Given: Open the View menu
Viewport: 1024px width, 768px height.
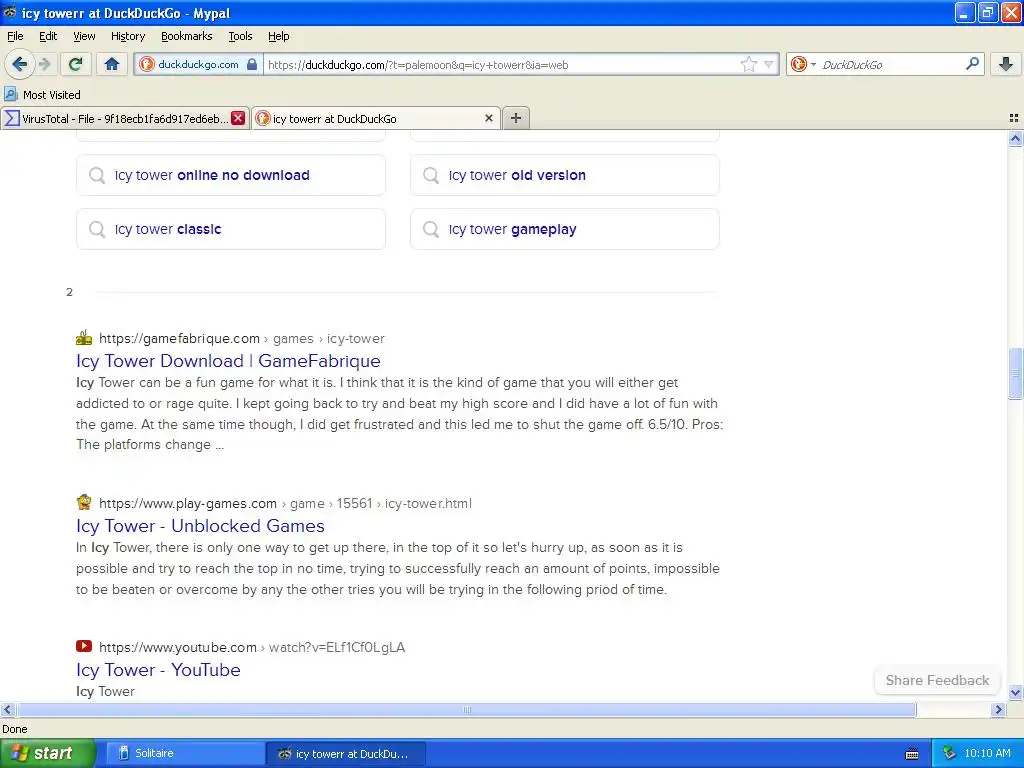Looking at the screenshot, I should (x=84, y=36).
